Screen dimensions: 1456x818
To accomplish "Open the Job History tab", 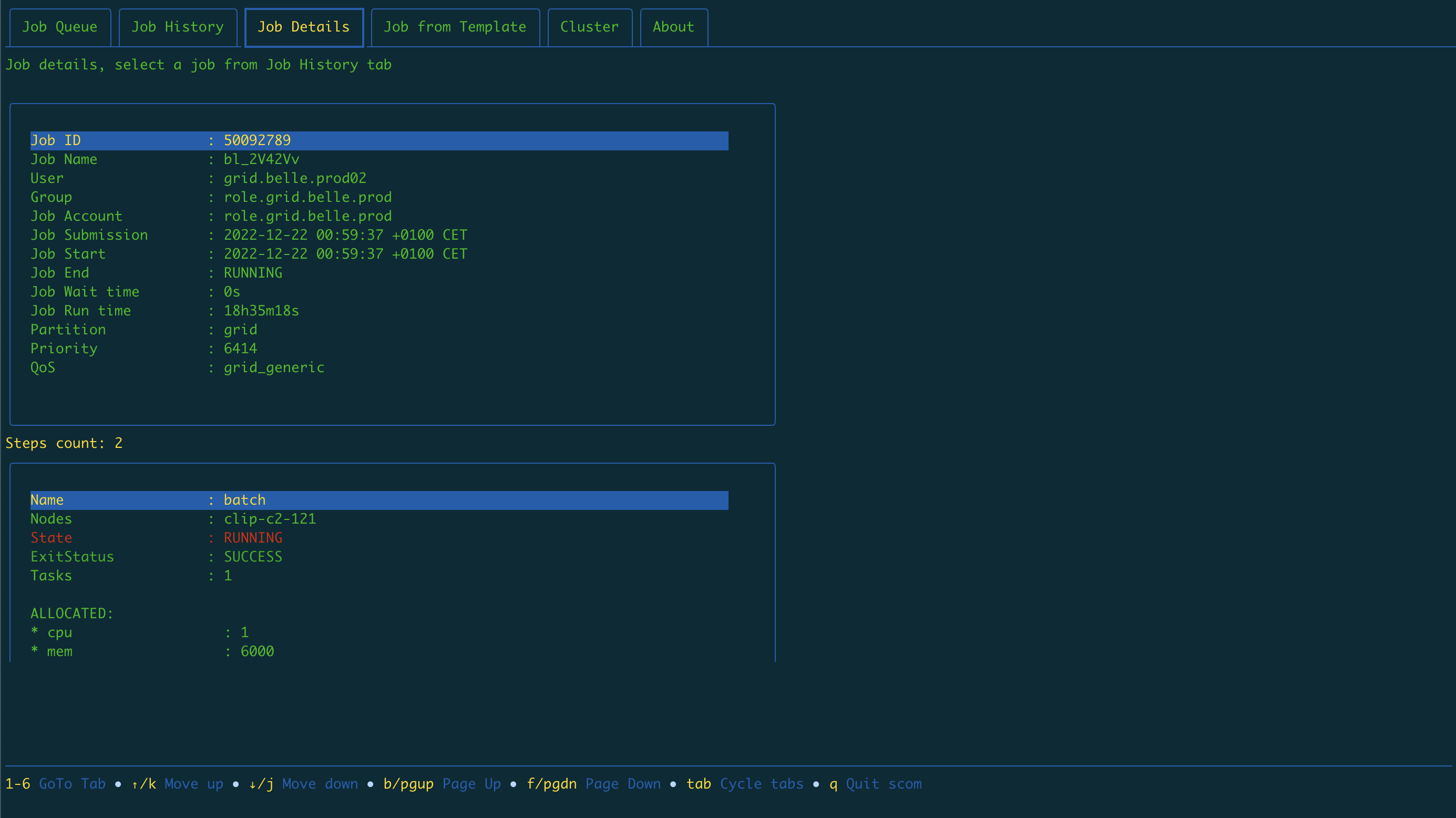I will [x=178, y=27].
